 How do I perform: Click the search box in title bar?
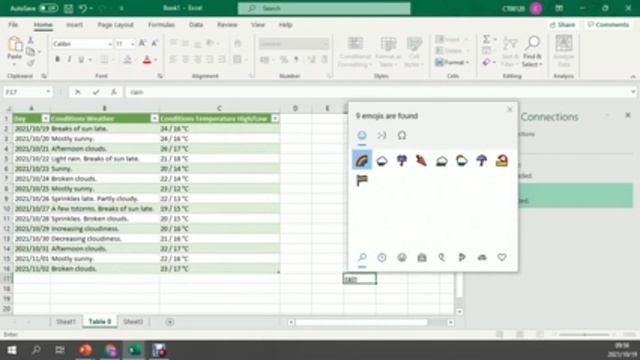[x=324, y=8]
